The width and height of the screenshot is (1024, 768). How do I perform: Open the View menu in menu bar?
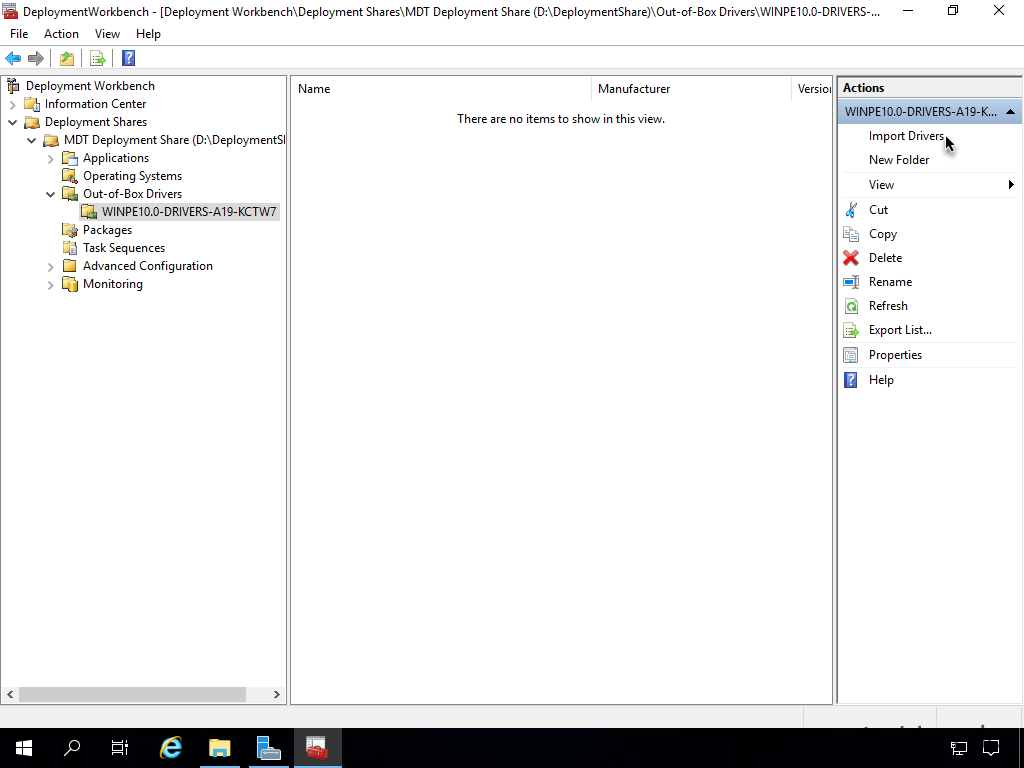point(107,34)
